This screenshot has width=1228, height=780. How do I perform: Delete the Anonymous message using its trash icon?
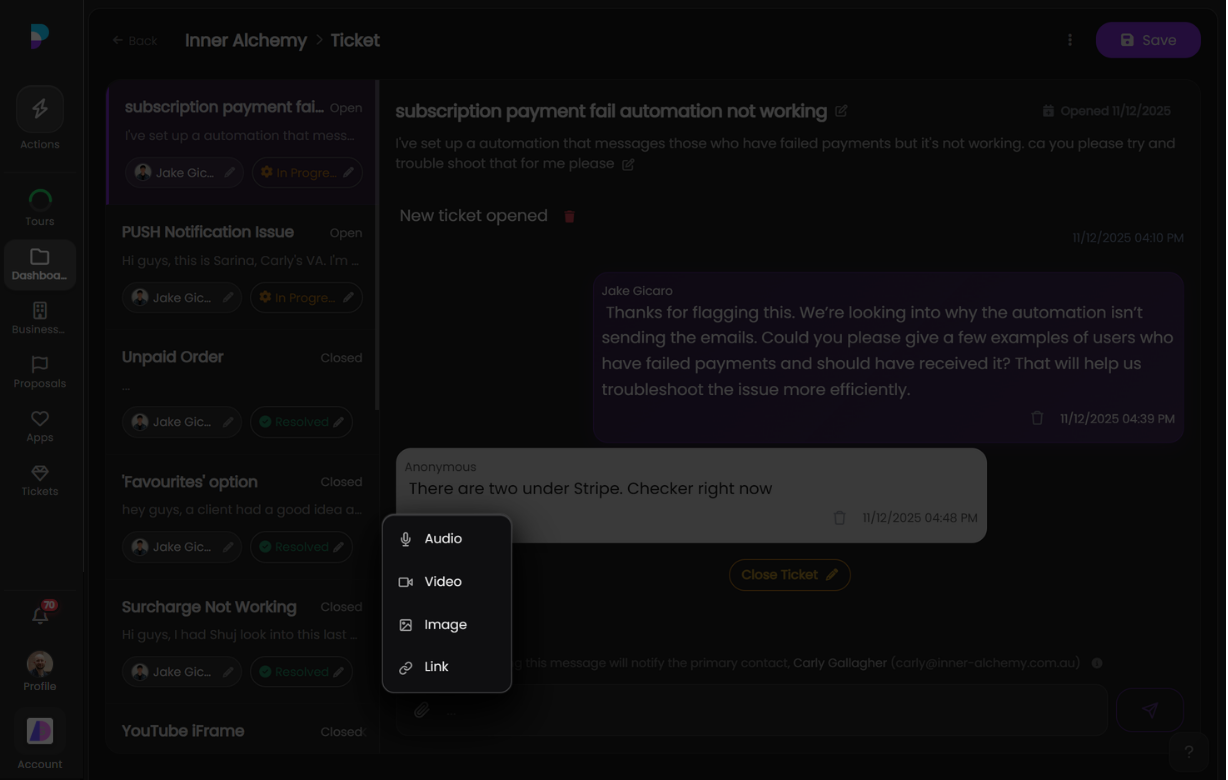838,518
